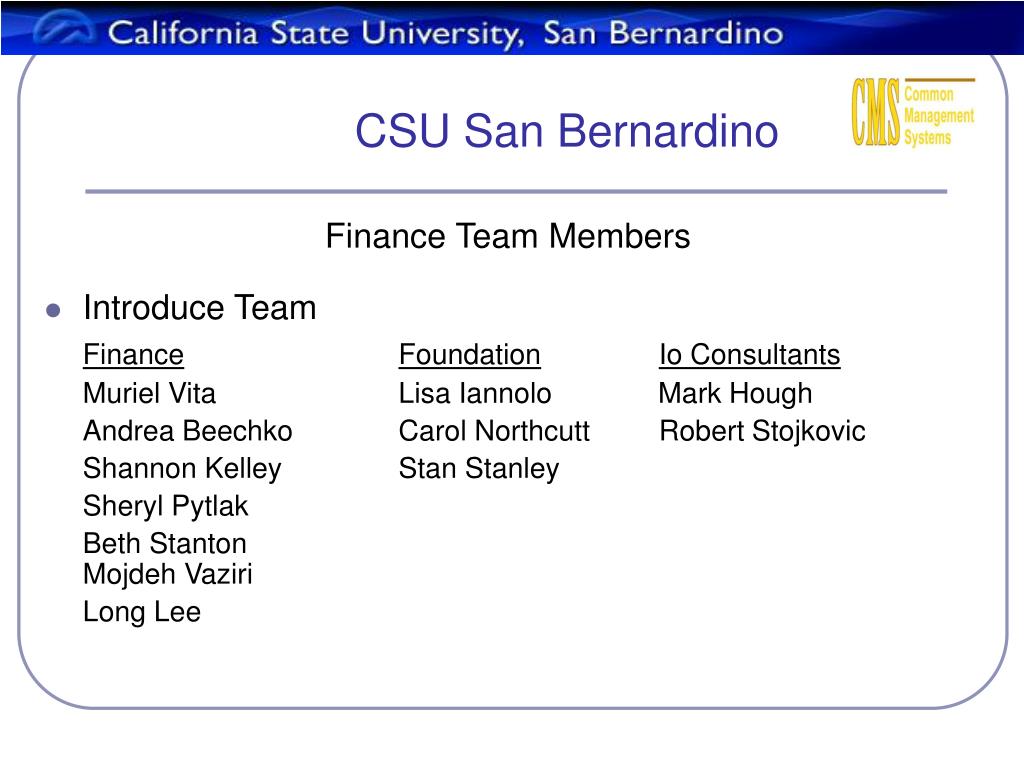Viewport: 1024px width, 768px height.
Task: Select the Introduce Team bullet text
Action: coord(200,308)
